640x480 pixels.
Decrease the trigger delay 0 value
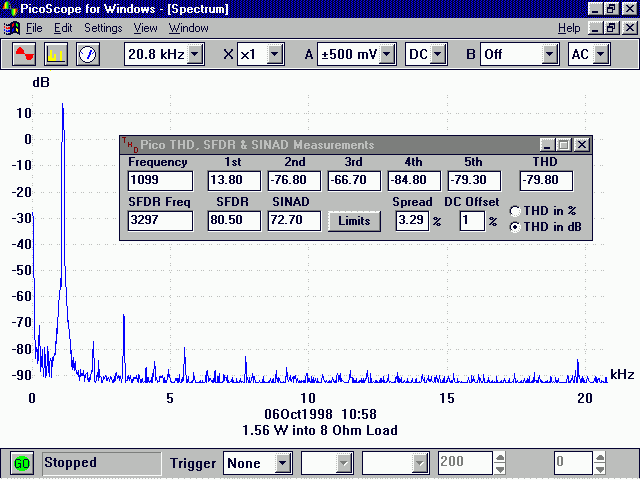click(x=600, y=469)
